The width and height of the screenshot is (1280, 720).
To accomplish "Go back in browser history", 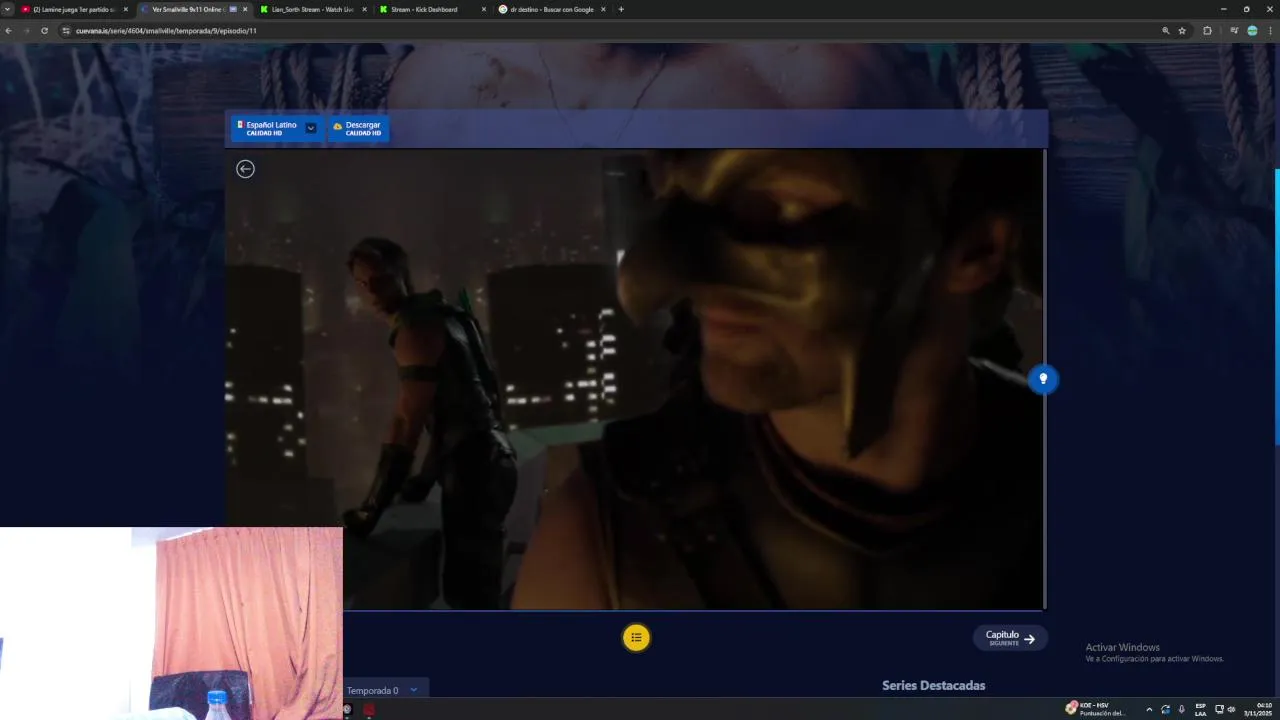I will click(8, 31).
